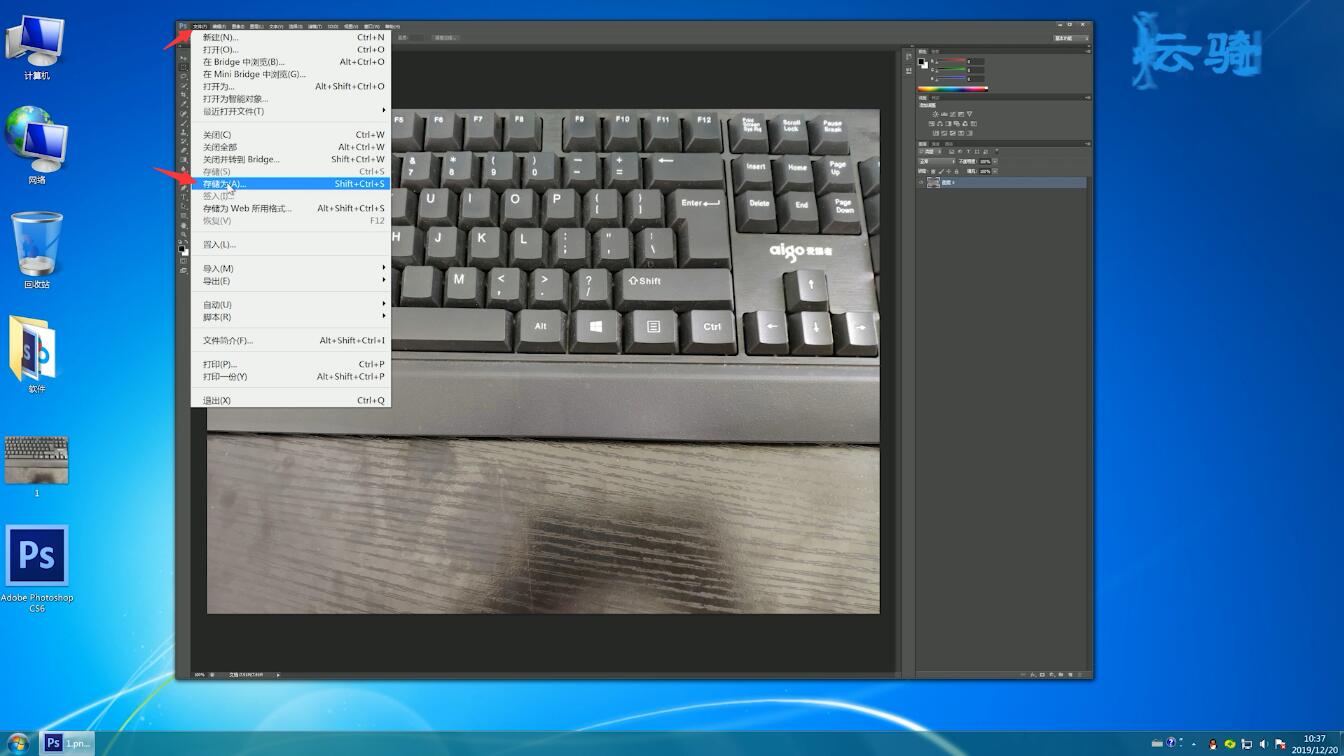Image resolution: width=1344 pixels, height=756 pixels.
Task: Click the red R slider in Color panel
Action: (x=953, y=61)
